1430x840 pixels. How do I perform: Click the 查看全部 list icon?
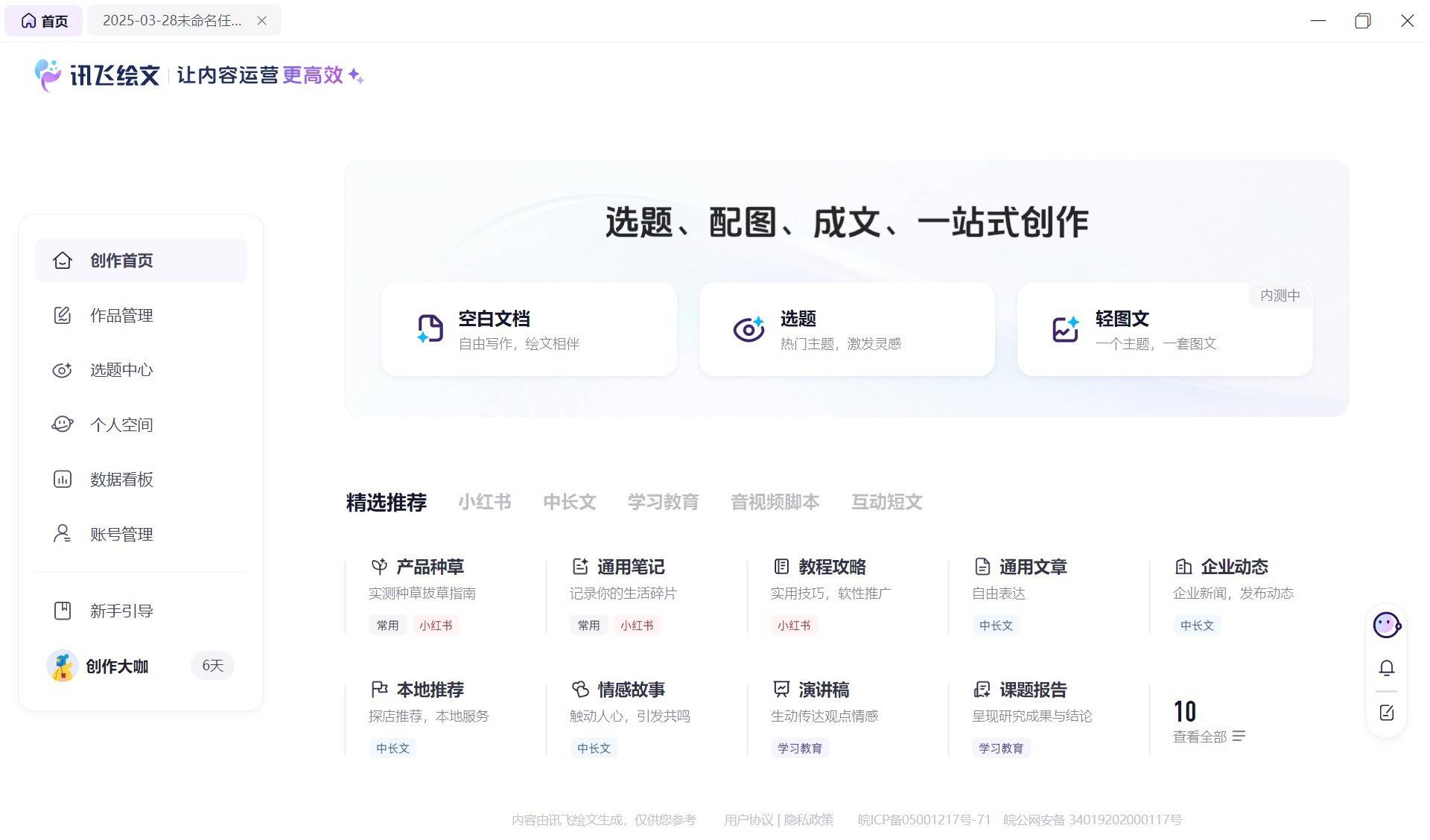(1239, 736)
